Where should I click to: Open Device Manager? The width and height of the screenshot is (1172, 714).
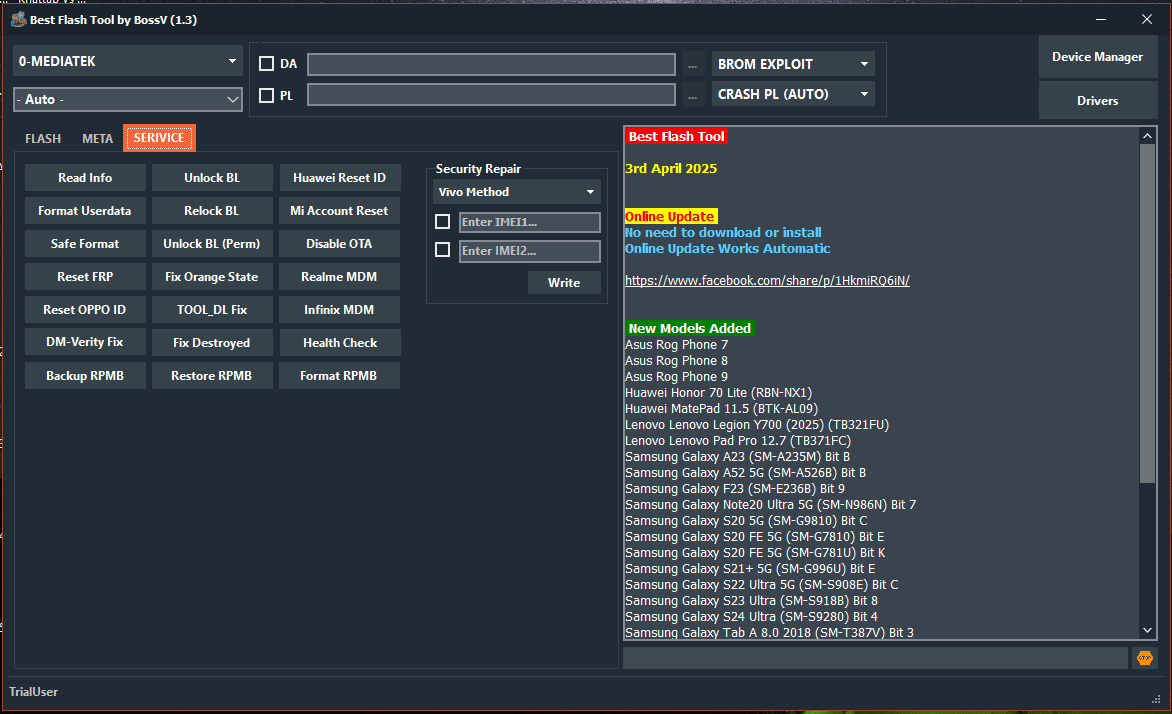(1097, 57)
